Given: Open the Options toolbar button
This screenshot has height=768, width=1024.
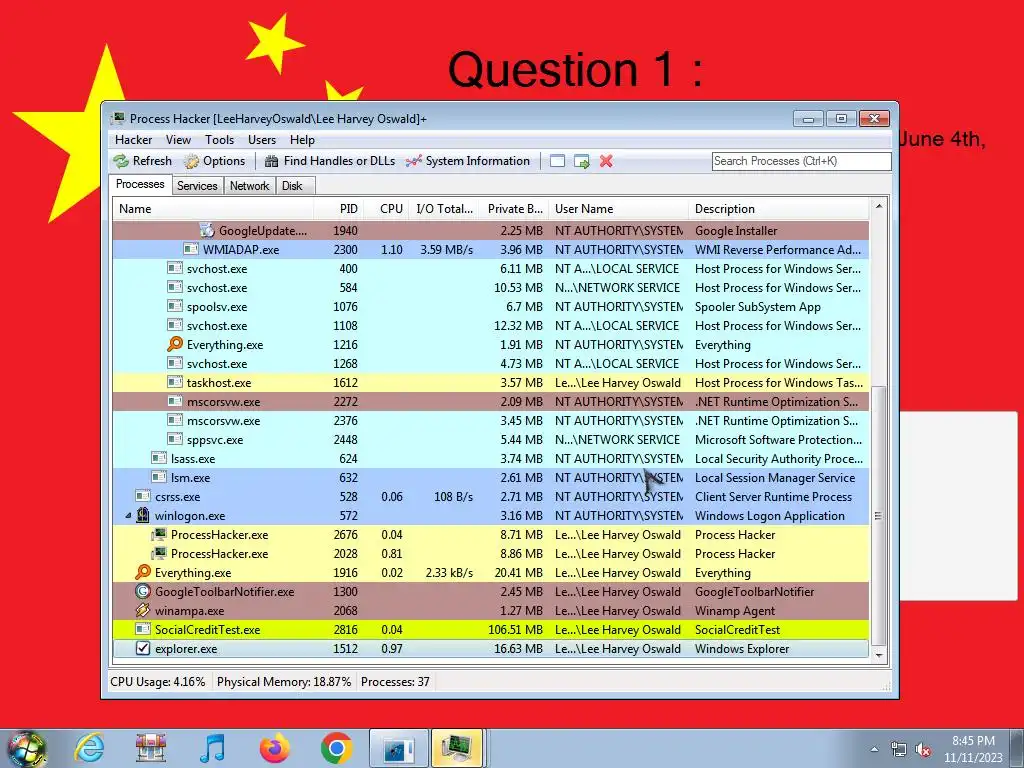Looking at the screenshot, I should (x=215, y=161).
